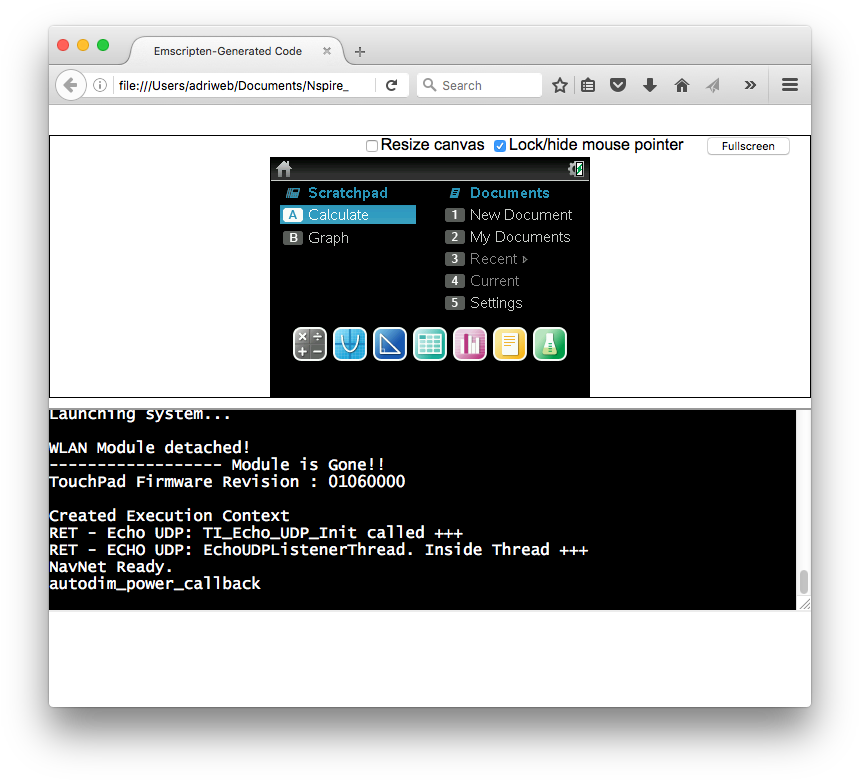Open Settings menu entry
The image size is (859, 780).
tap(484, 303)
